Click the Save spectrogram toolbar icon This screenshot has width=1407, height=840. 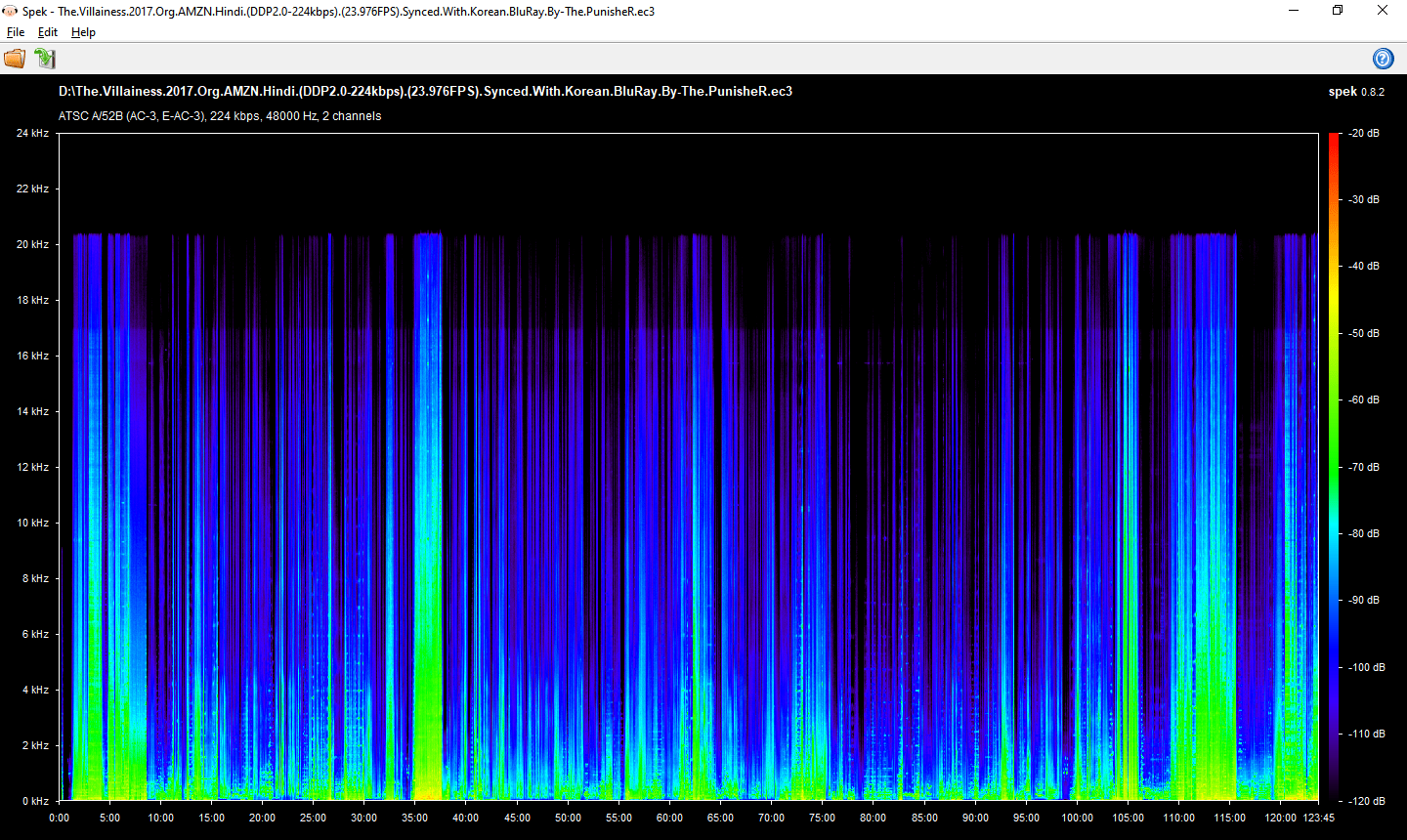coord(45,59)
